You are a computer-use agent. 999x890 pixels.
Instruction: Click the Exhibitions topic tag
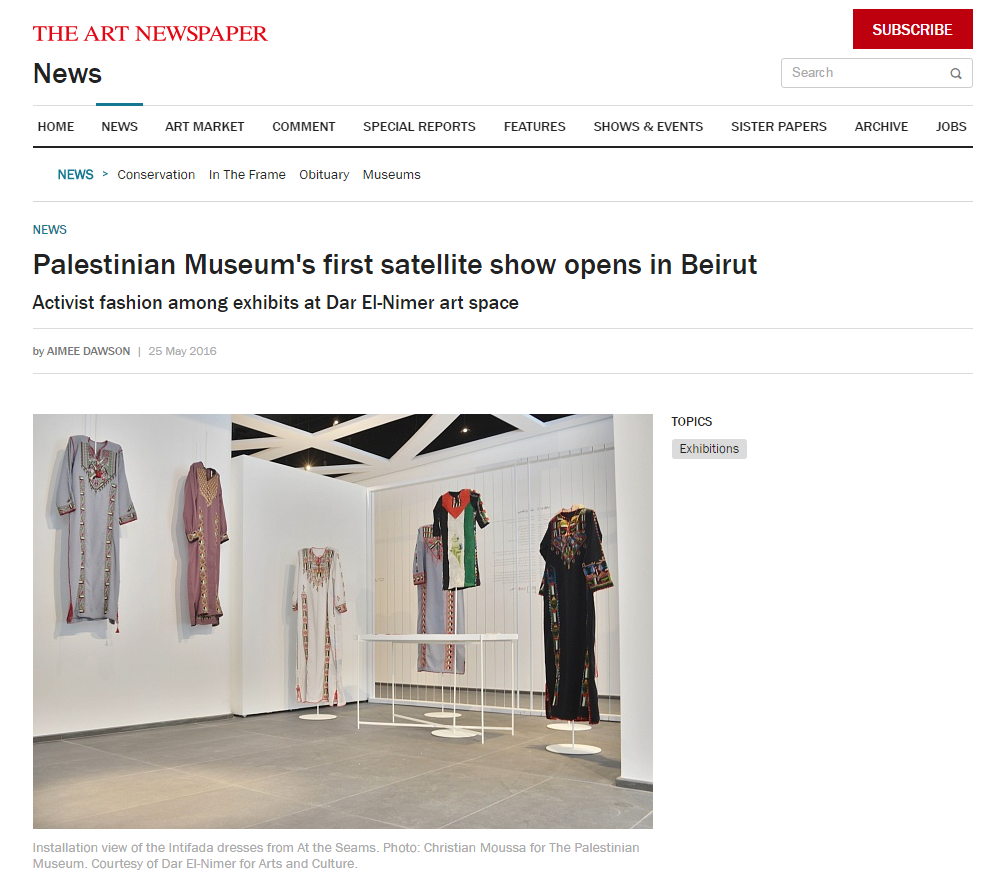(x=709, y=449)
